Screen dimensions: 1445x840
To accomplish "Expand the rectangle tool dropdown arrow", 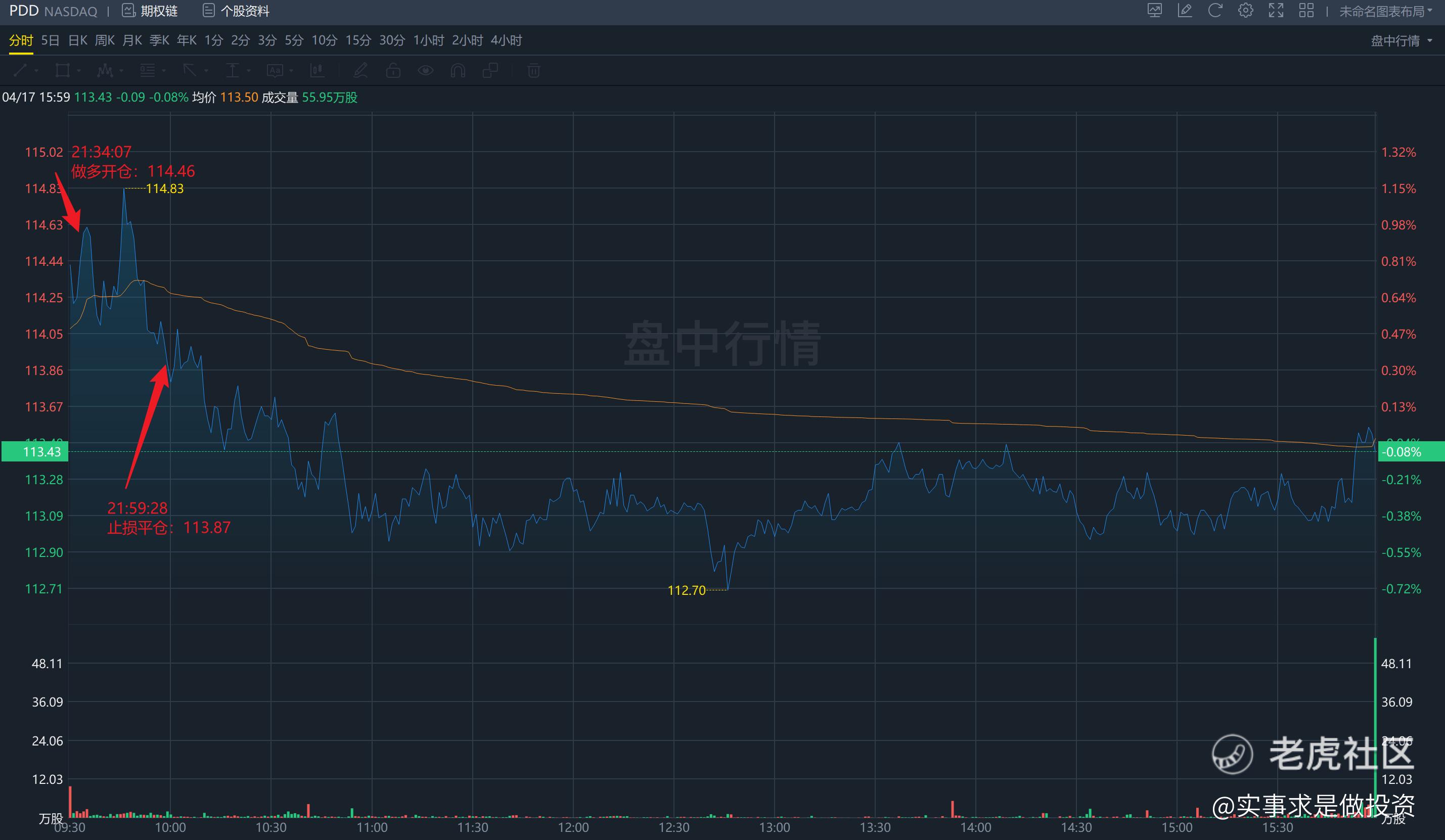I will (78, 71).
